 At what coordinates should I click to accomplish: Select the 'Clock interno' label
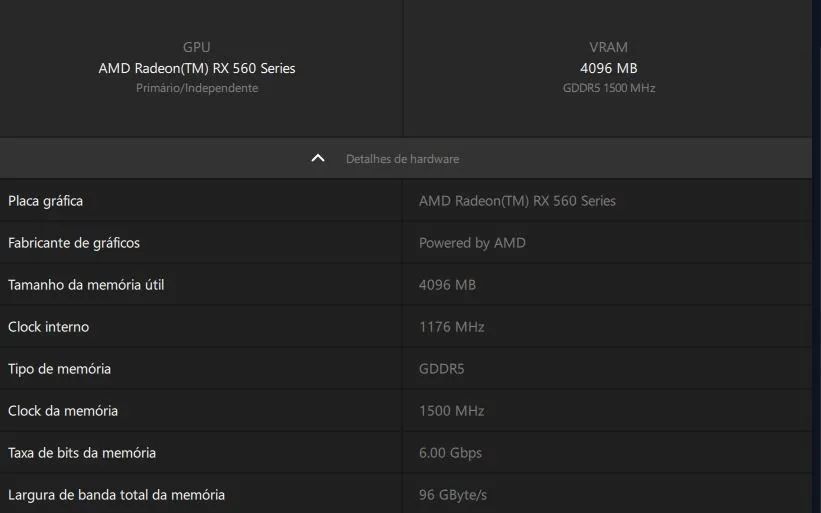(48, 327)
